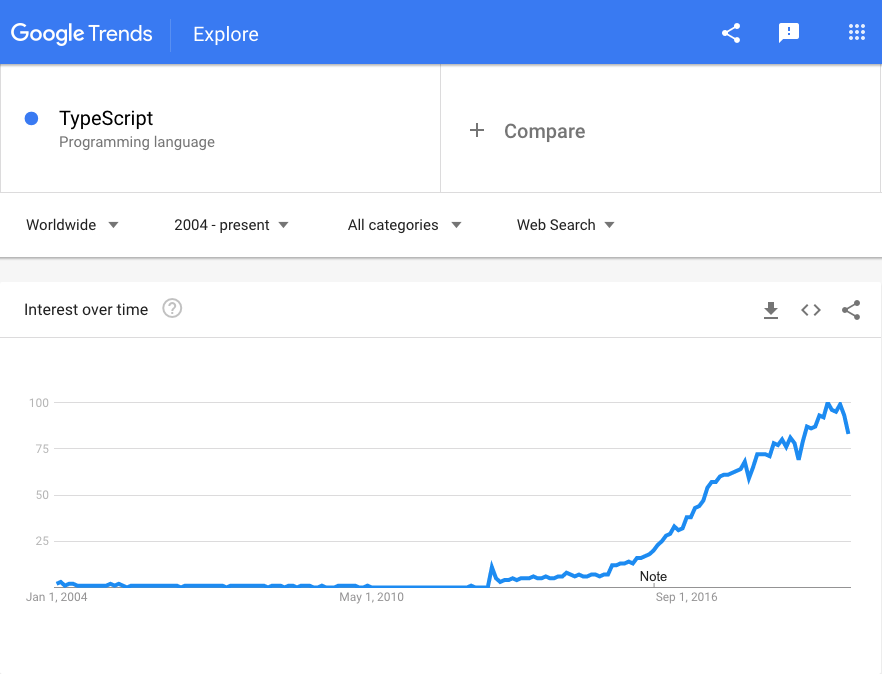Open the Web Search type dropdown
Image resolution: width=882 pixels, height=674 pixels.
point(565,225)
